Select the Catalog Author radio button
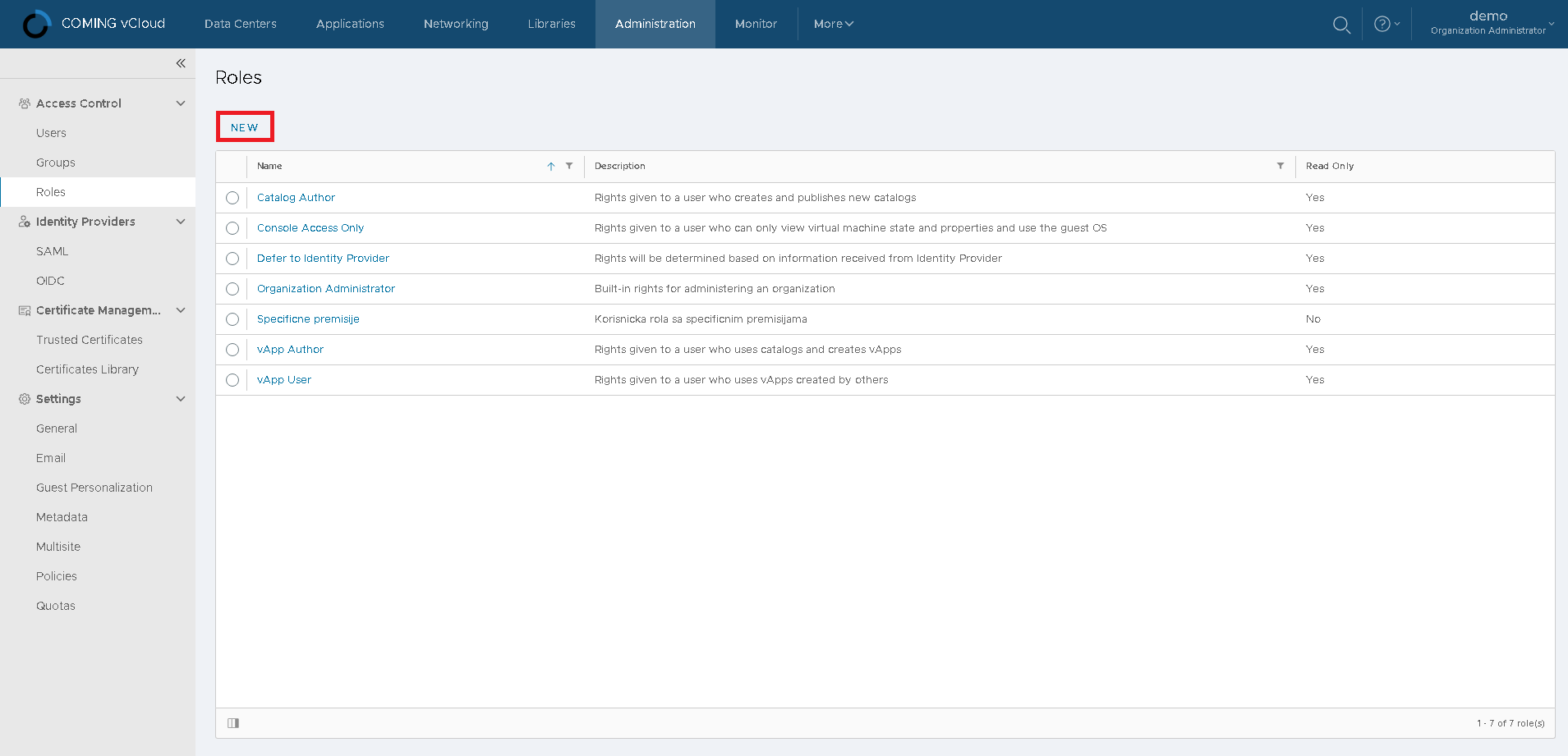1568x756 pixels. 232,198
